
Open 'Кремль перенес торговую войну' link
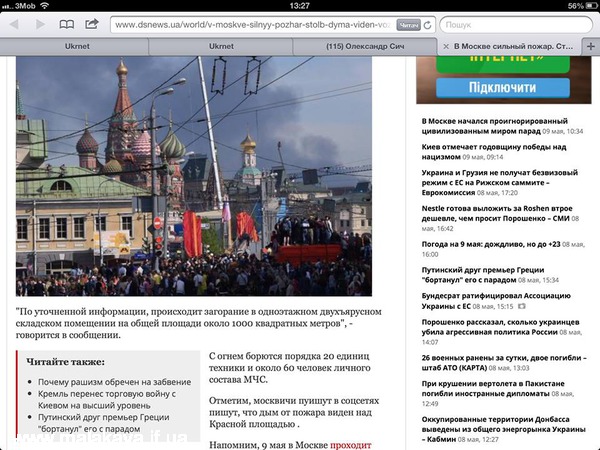coord(107,399)
